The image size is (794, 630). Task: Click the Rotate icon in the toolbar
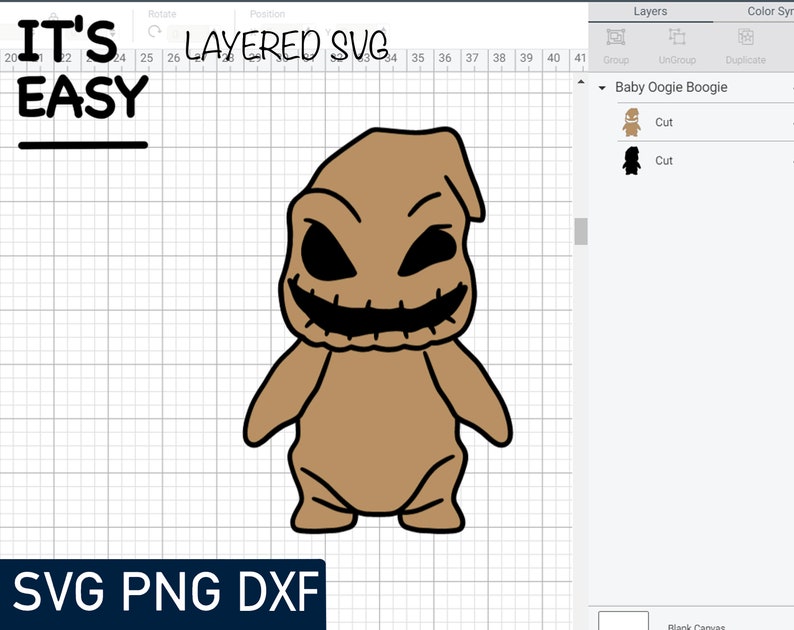[x=154, y=31]
